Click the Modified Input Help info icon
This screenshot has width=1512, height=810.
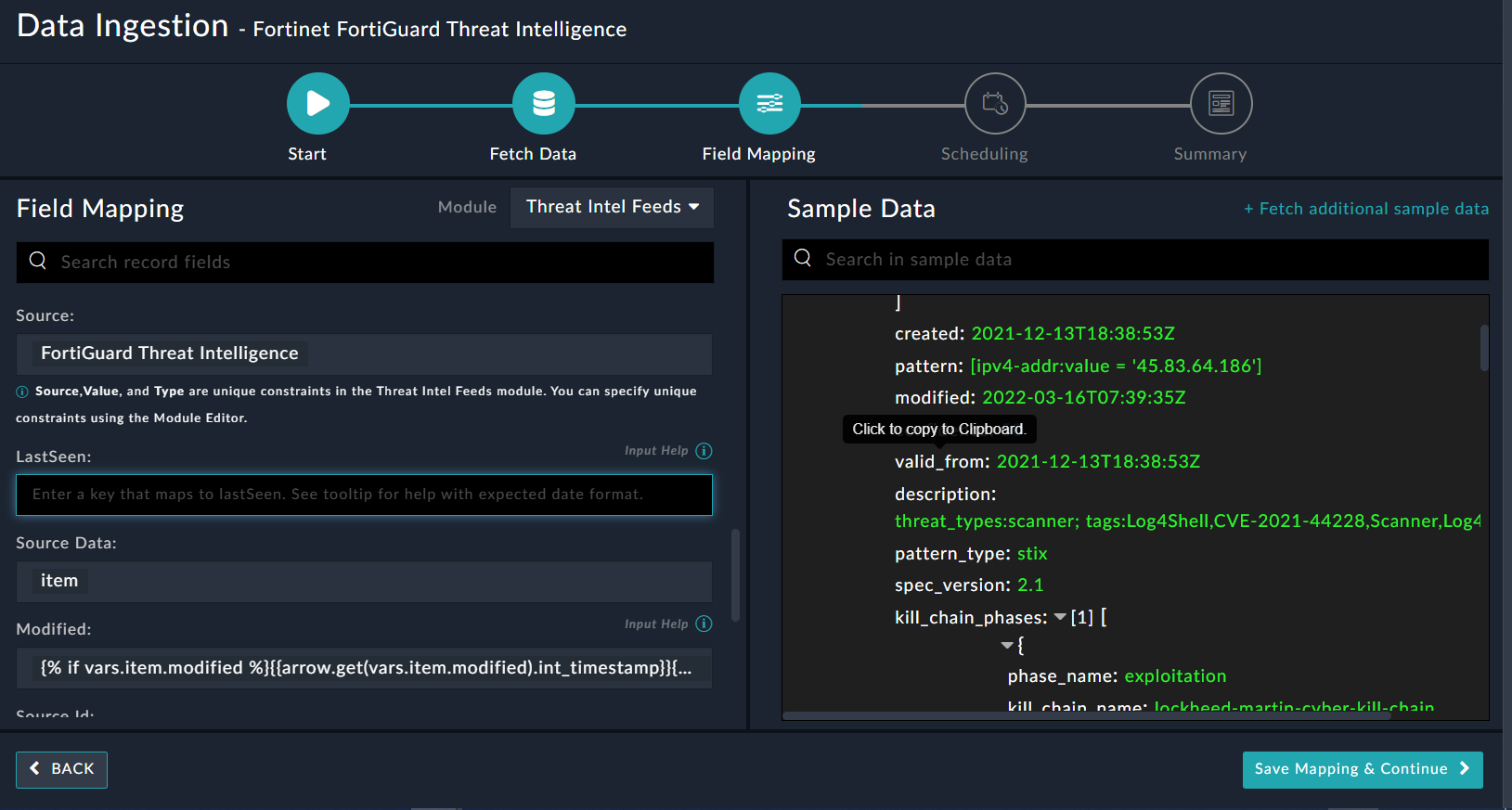[x=704, y=624]
